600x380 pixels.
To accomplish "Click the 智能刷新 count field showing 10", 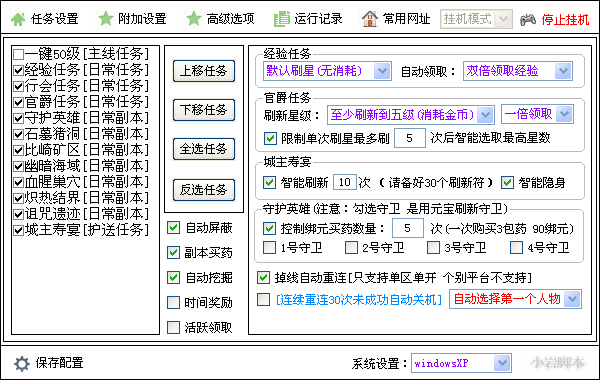I will [x=345, y=182].
